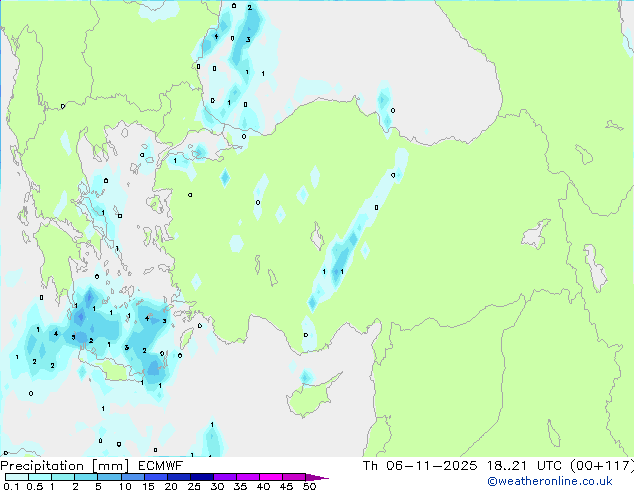Click the 30–35 mm purple legend swatch

click(x=224, y=477)
